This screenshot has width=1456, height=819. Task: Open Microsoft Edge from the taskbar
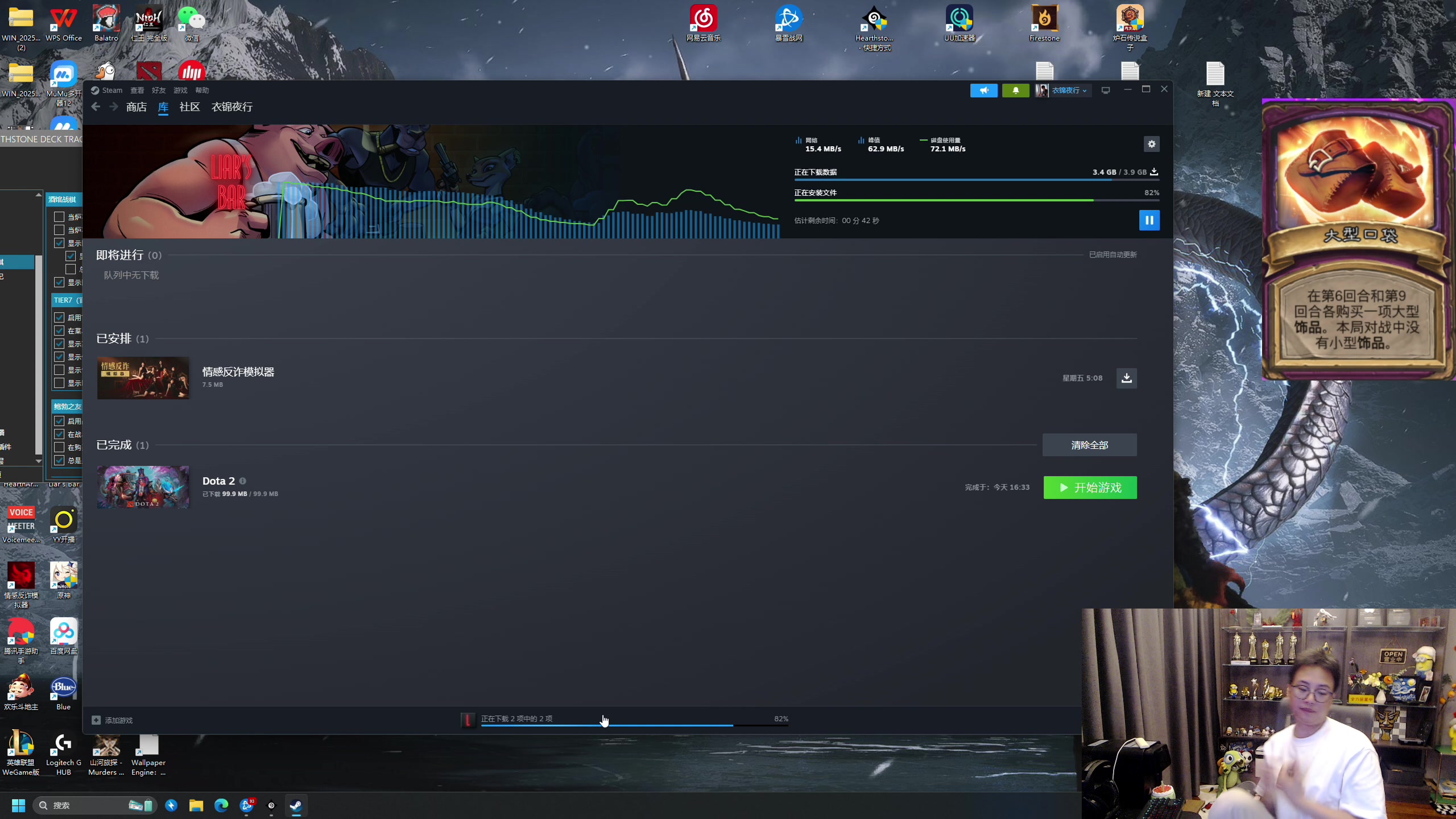221,805
